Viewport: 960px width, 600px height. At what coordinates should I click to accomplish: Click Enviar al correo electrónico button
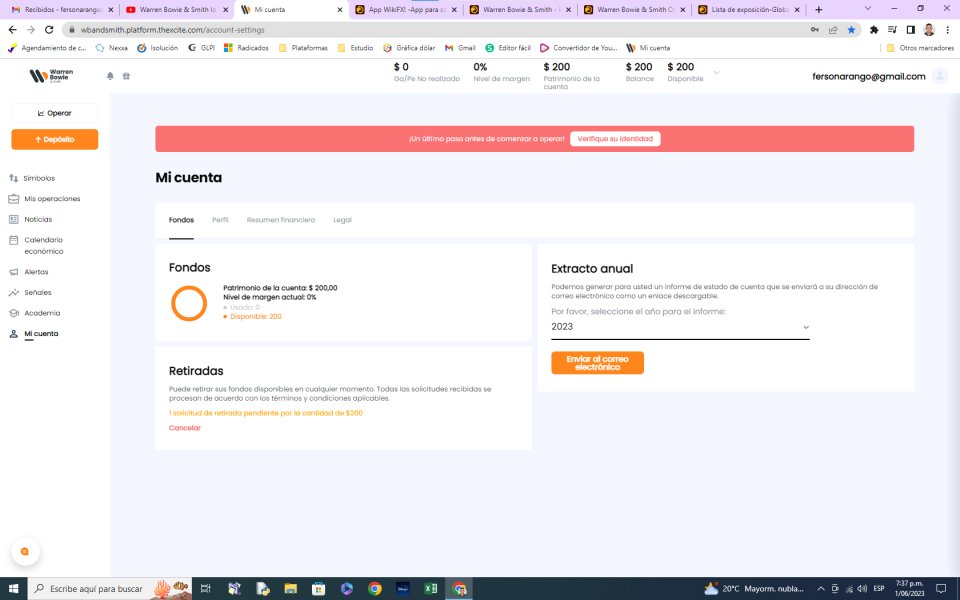(597, 362)
